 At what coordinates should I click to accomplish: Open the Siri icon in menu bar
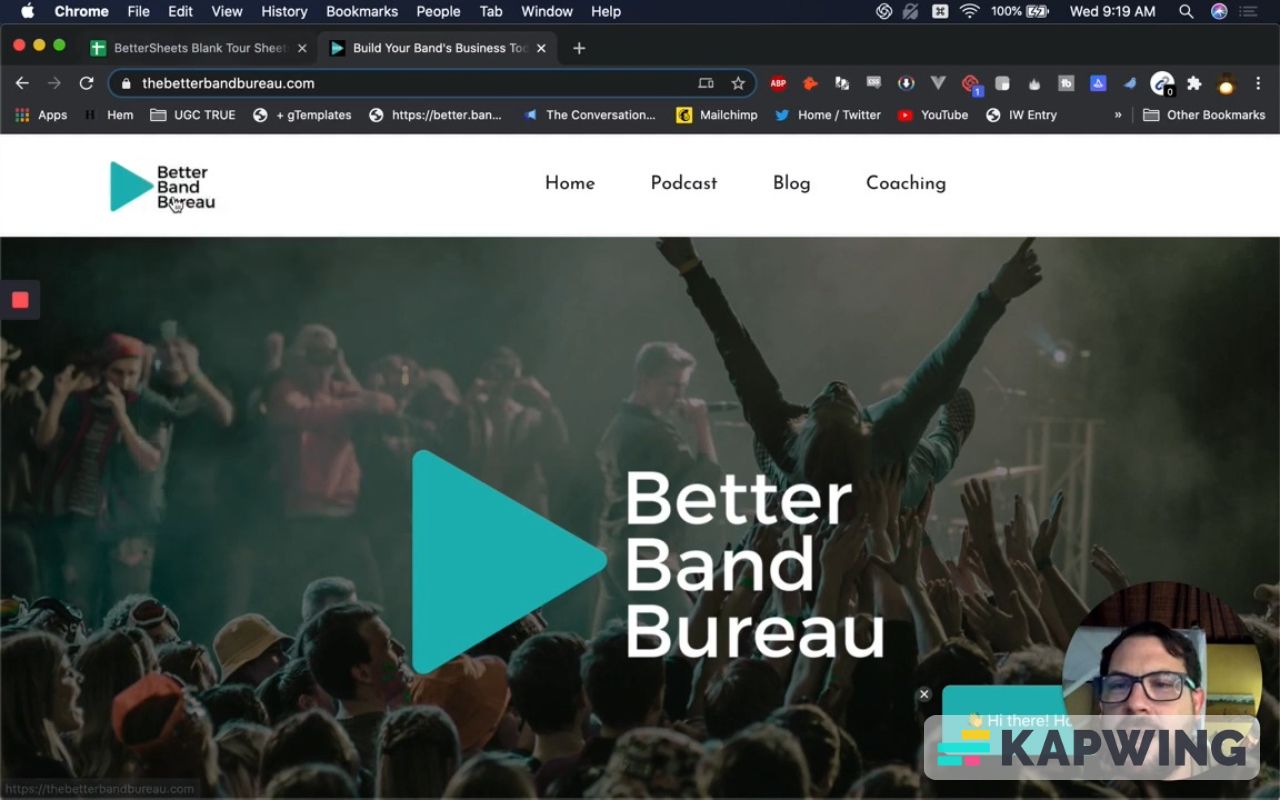[1219, 11]
